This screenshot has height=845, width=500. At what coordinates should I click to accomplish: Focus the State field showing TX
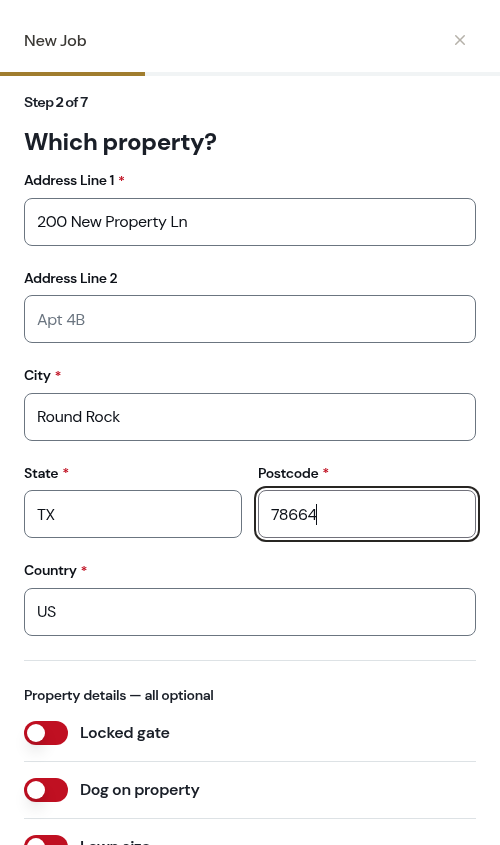[133, 514]
